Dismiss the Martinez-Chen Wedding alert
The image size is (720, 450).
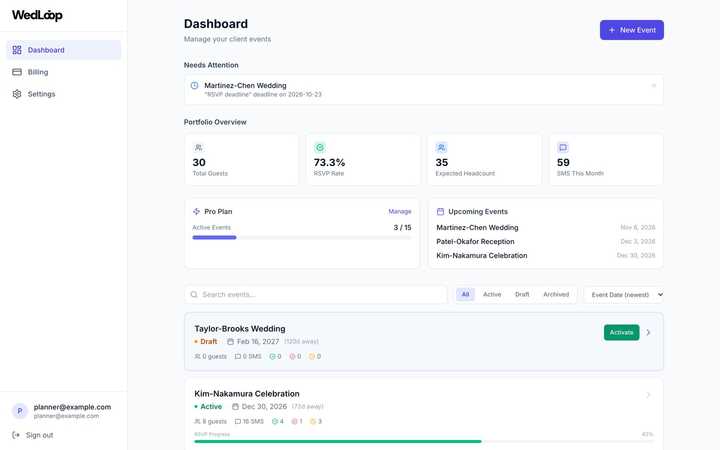click(653, 85)
